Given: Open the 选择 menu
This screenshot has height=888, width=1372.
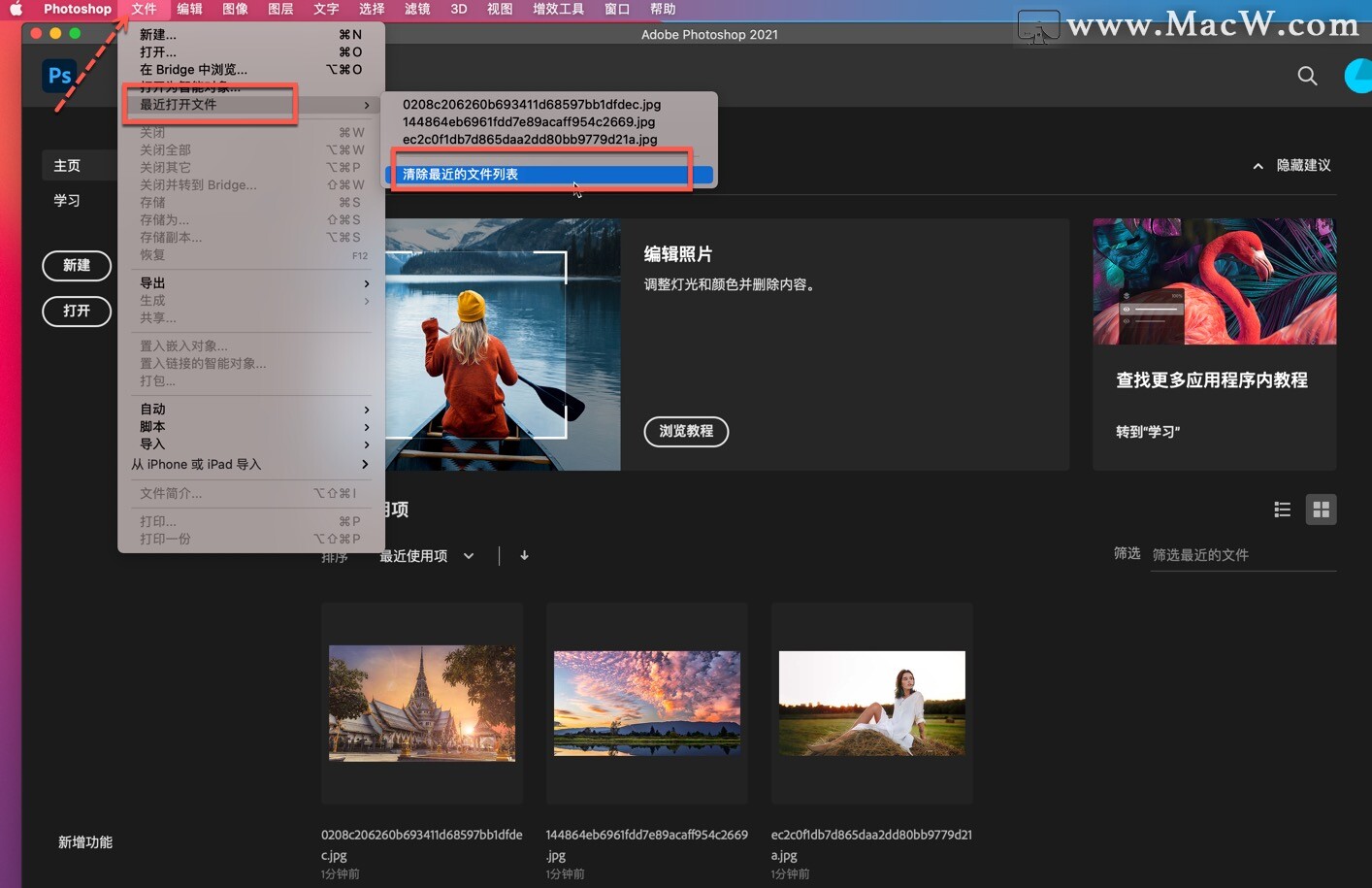Looking at the screenshot, I should coord(372,9).
